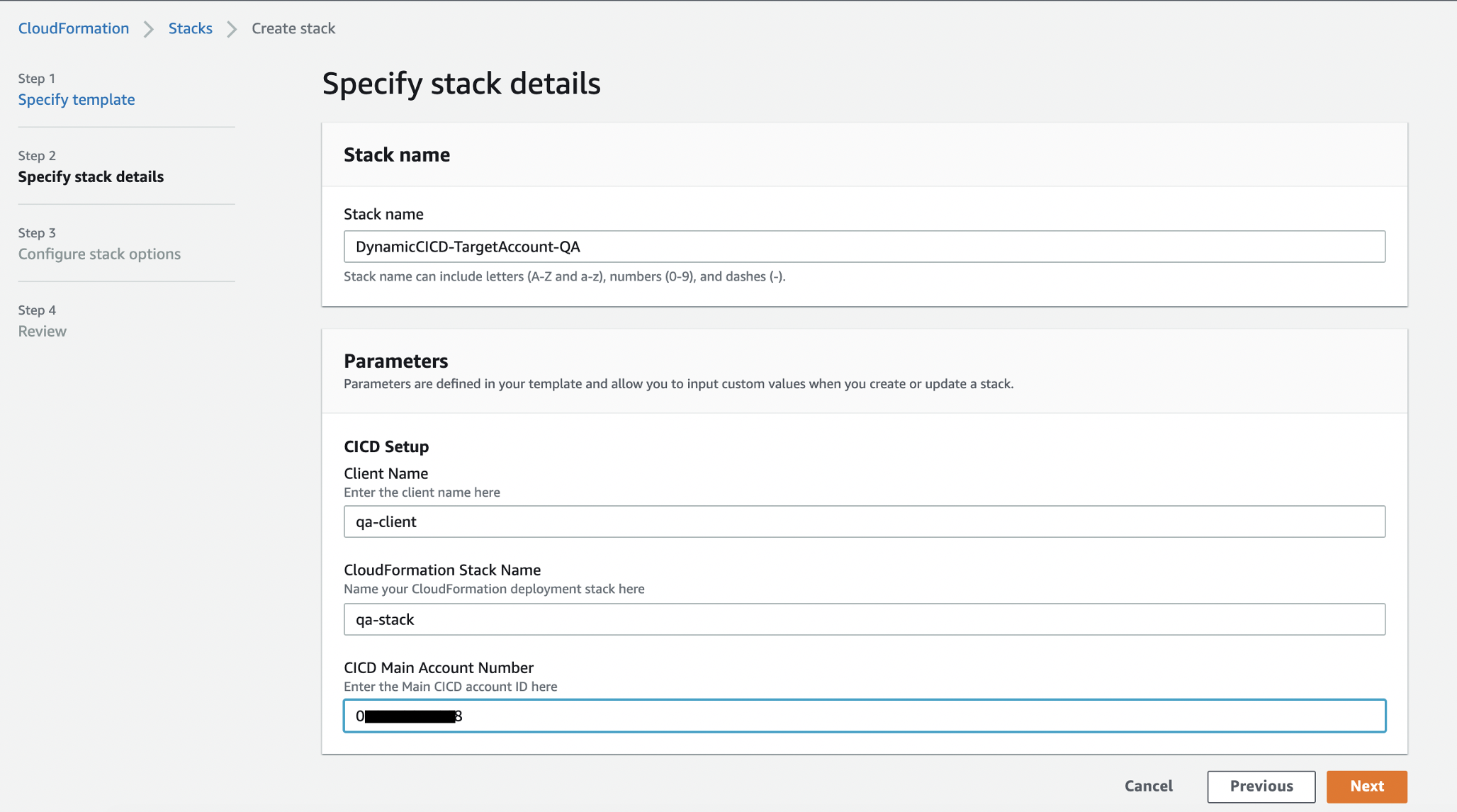Click the Previous button
The width and height of the screenshot is (1457, 812).
[x=1261, y=786]
